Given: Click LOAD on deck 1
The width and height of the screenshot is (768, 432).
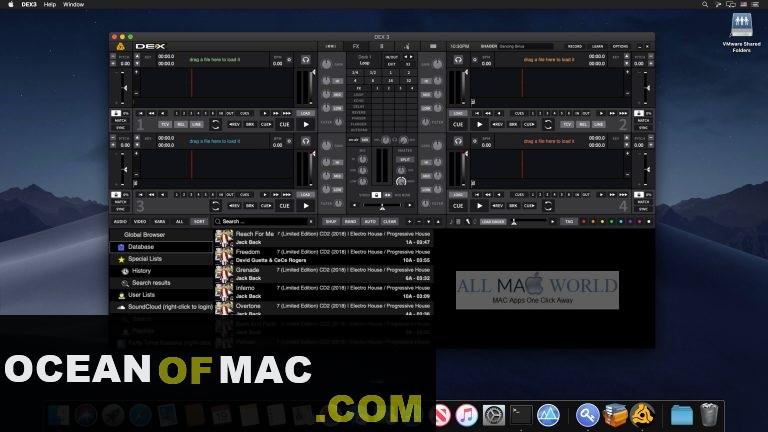Looking at the screenshot, I should click(x=306, y=113).
